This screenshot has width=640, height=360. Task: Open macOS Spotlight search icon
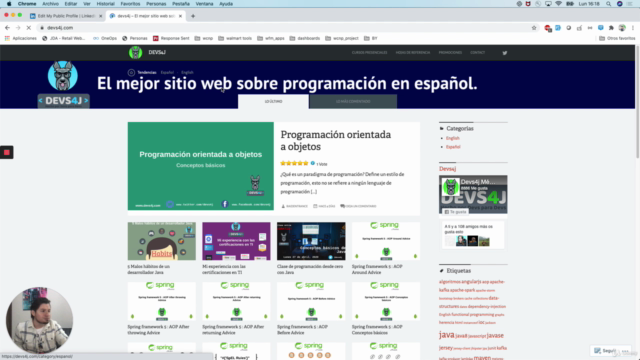[609, 4]
